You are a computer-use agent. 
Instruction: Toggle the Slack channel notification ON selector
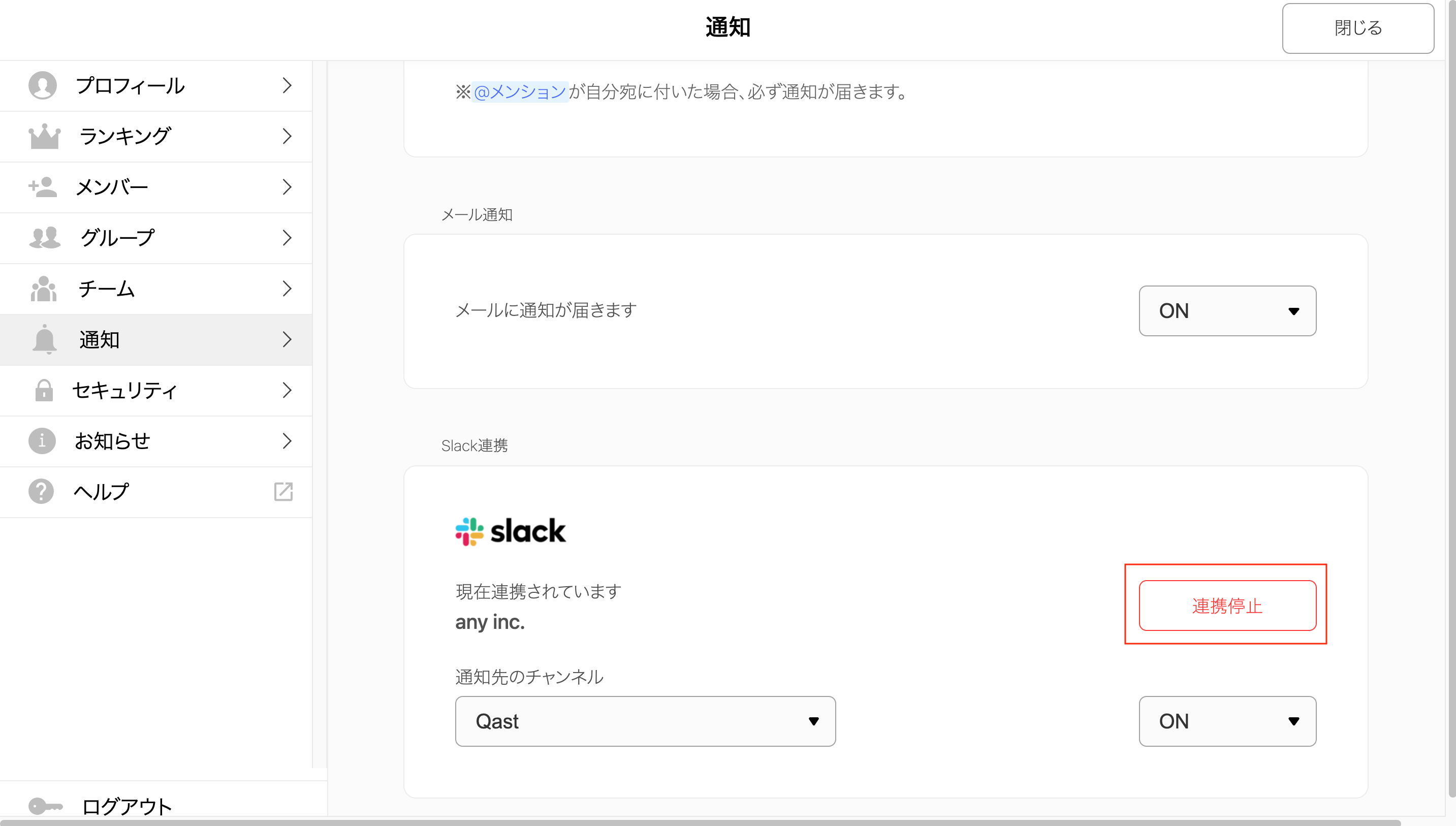click(x=1227, y=721)
